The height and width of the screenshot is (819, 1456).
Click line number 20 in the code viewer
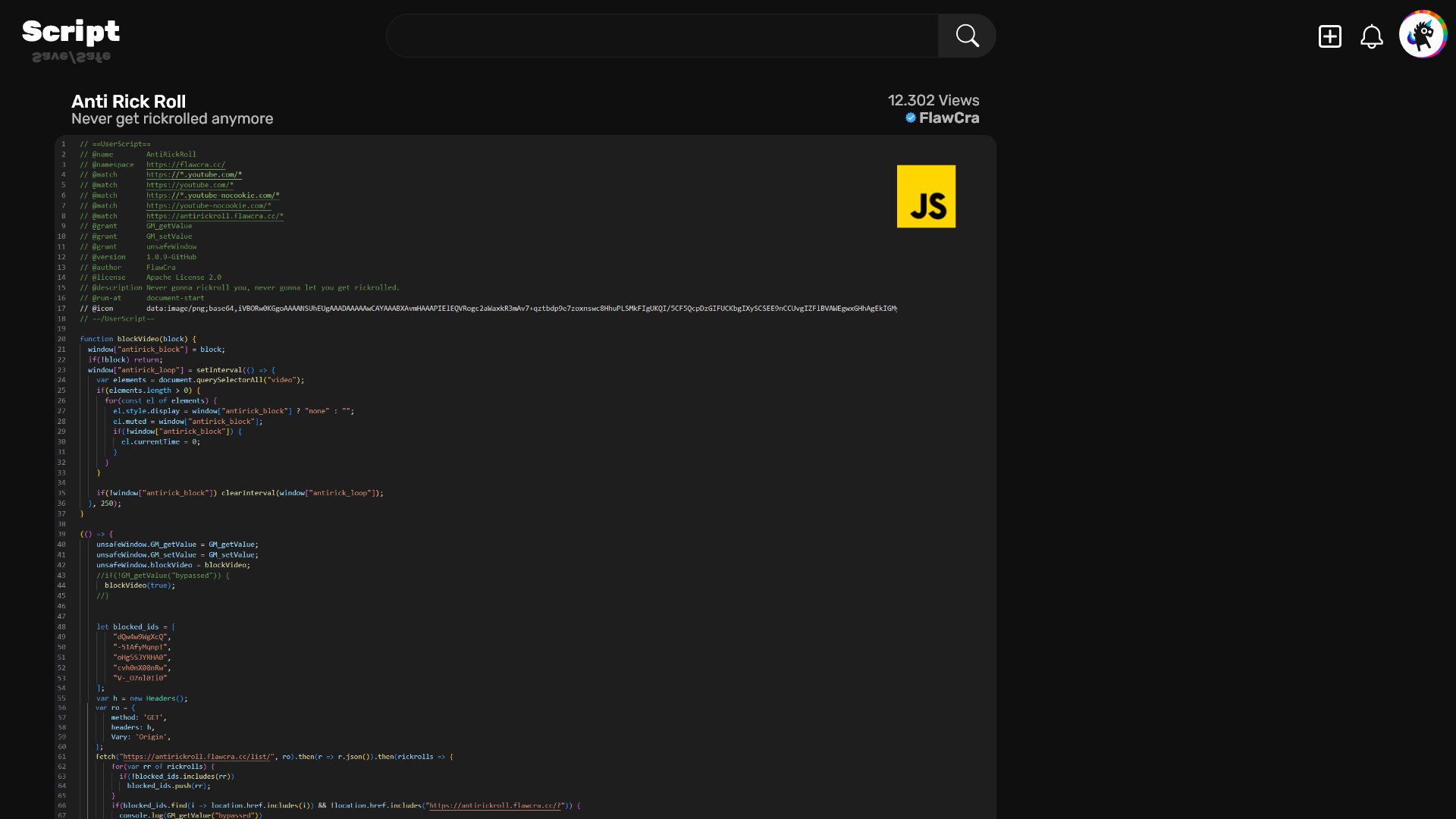click(x=61, y=339)
